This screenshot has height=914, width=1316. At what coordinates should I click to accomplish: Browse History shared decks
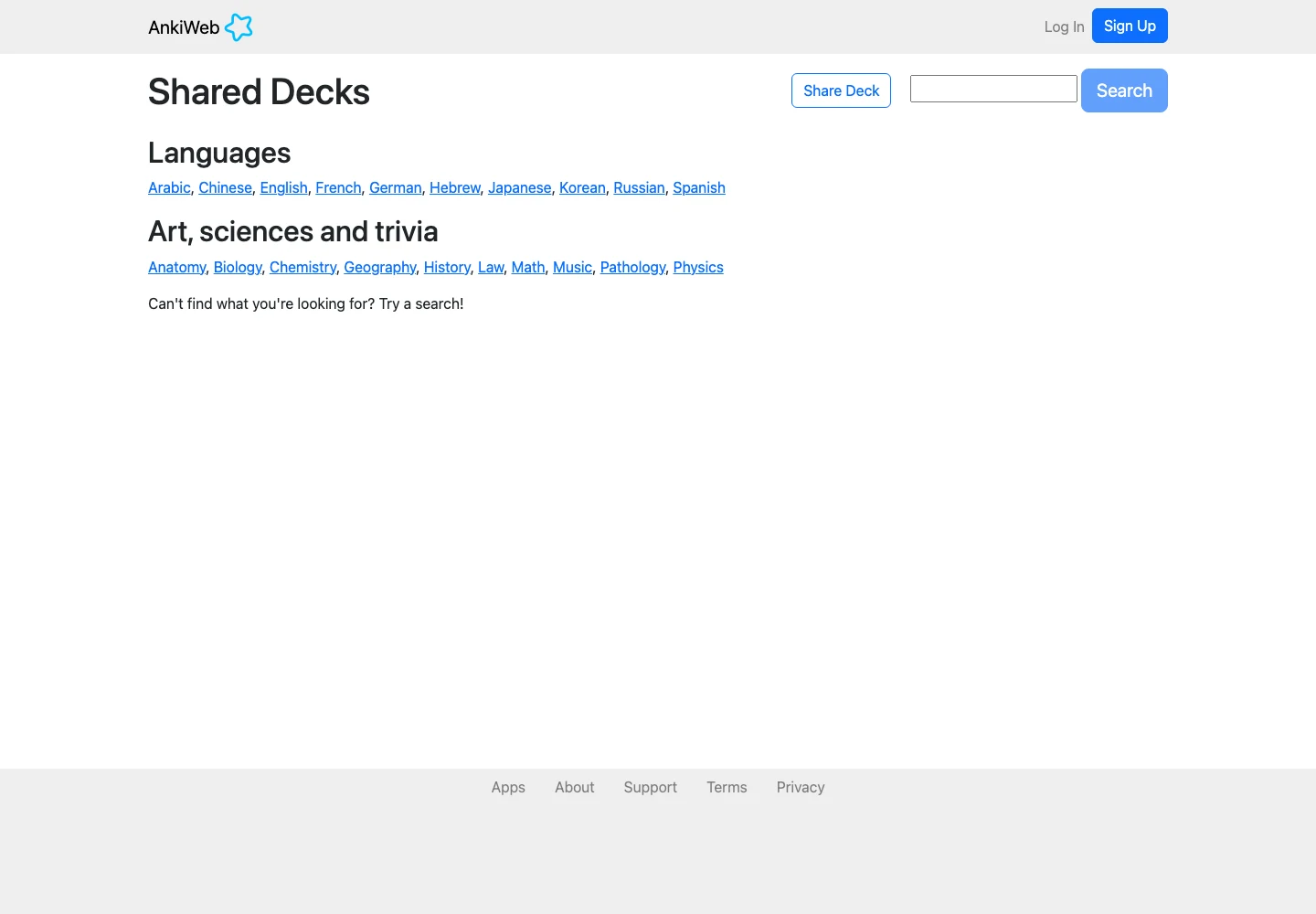447,267
